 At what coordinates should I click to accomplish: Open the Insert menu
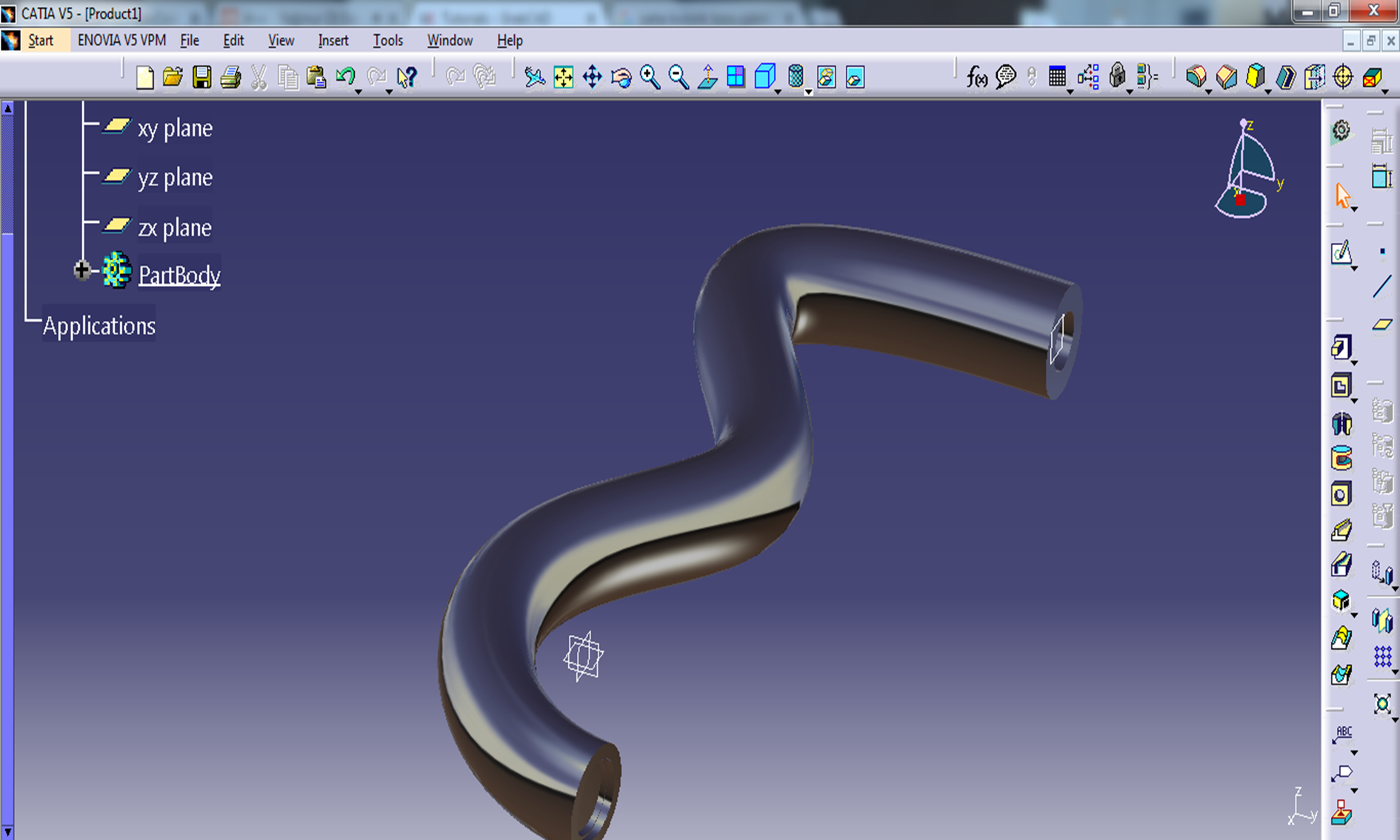333,41
